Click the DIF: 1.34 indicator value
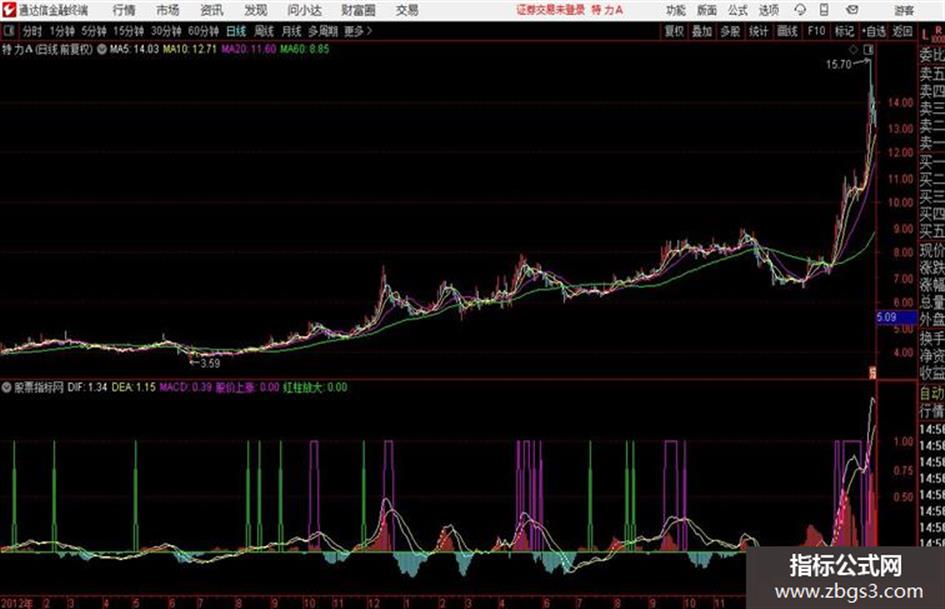 pyautogui.click(x=87, y=388)
